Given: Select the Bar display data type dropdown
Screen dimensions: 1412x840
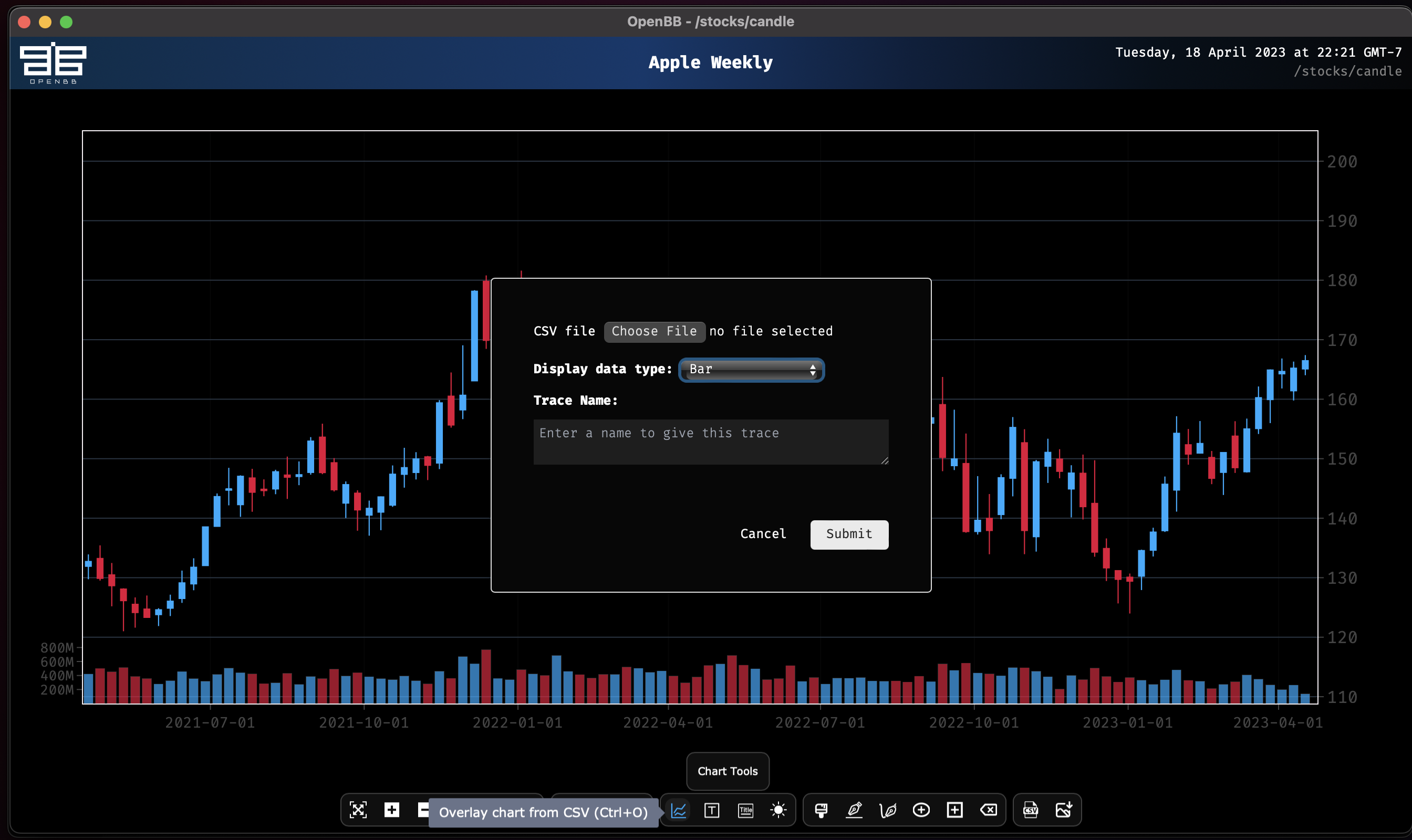Looking at the screenshot, I should 751,369.
